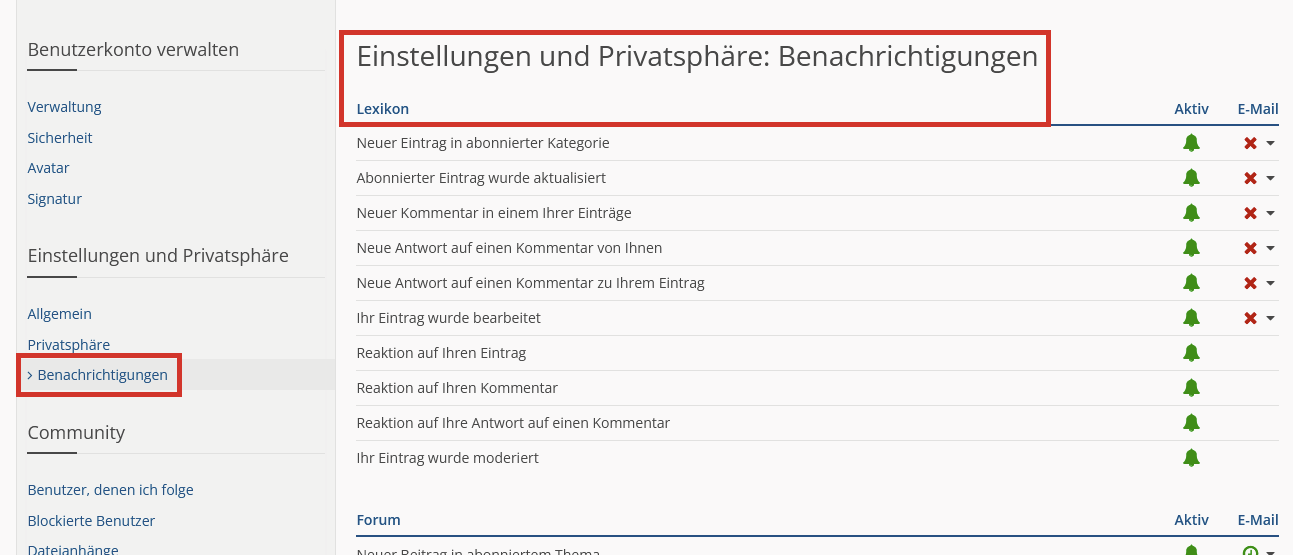1293x555 pixels.
Task: Open the Benachrichtigungen sidebar item
Action: 102,375
